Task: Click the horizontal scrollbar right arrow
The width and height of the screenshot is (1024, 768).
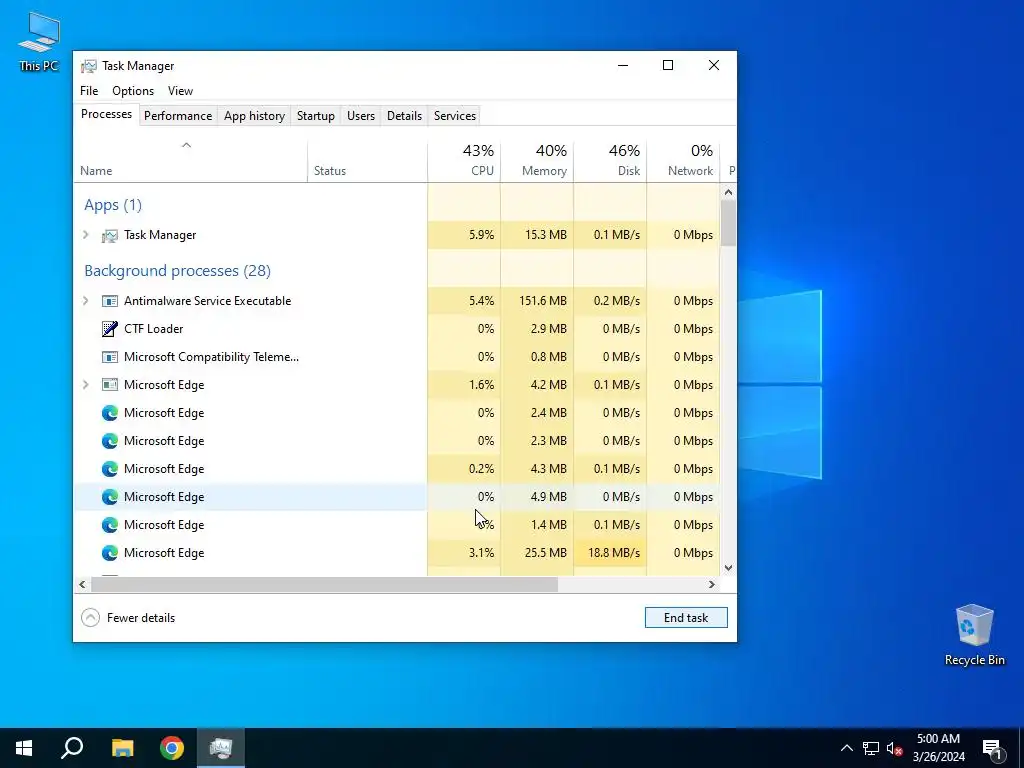Action: pos(712,584)
